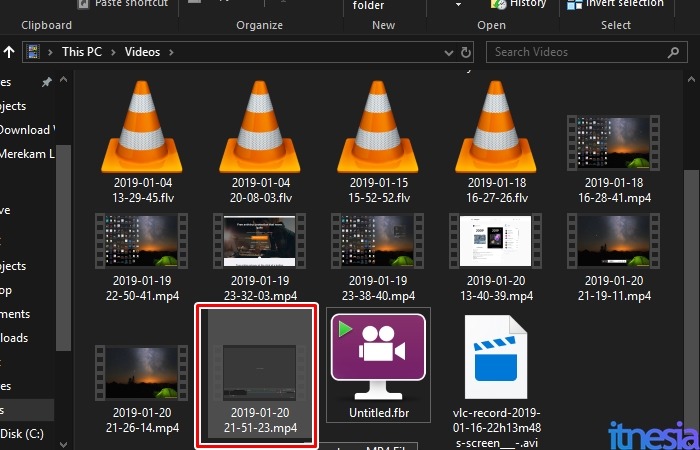Click Paste shortcut in Clipboard group
The width and height of the screenshot is (700, 450).
coord(123,4)
